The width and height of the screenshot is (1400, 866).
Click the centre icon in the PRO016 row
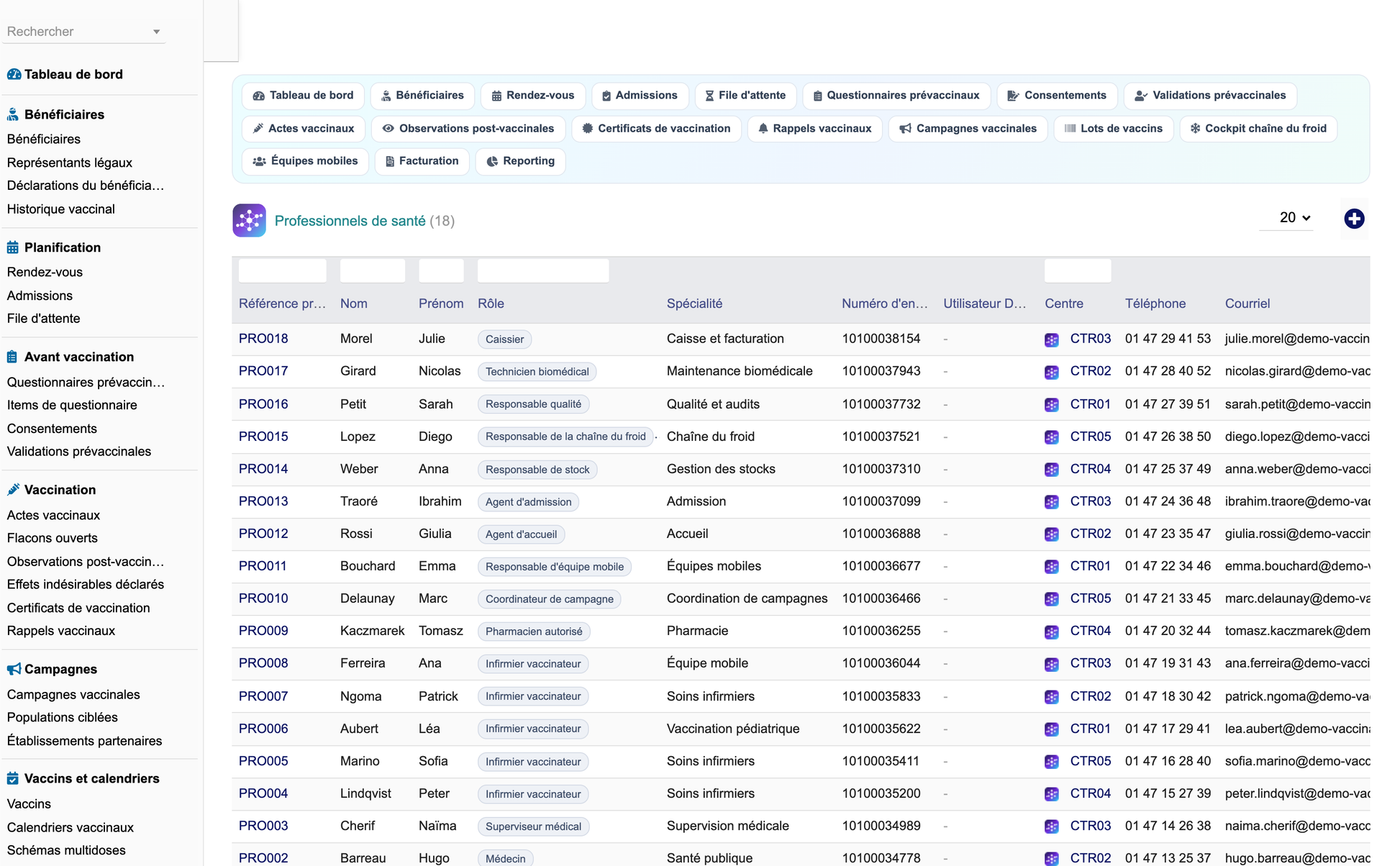point(1052,405)
